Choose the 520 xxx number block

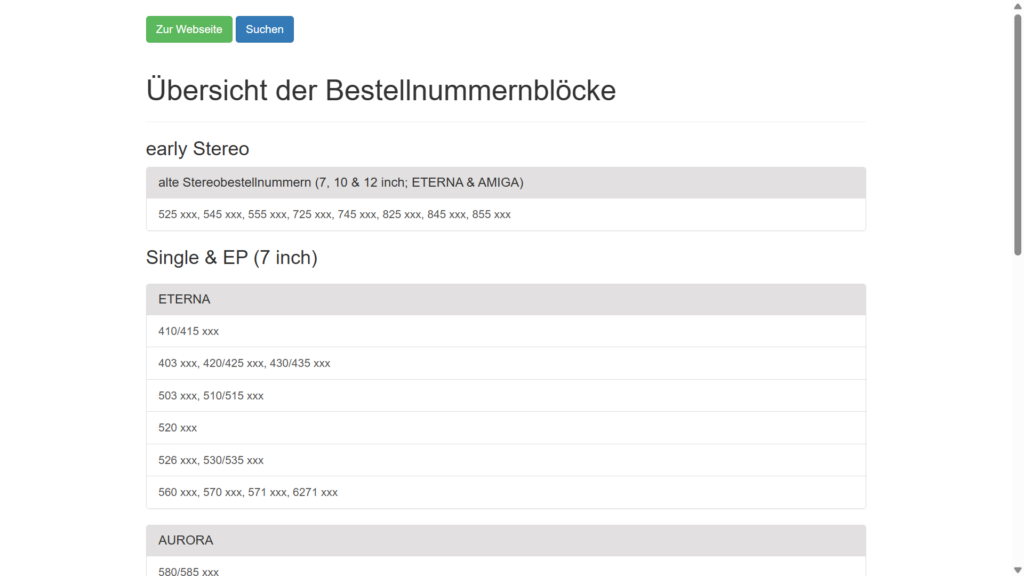[x=178, y=428]
